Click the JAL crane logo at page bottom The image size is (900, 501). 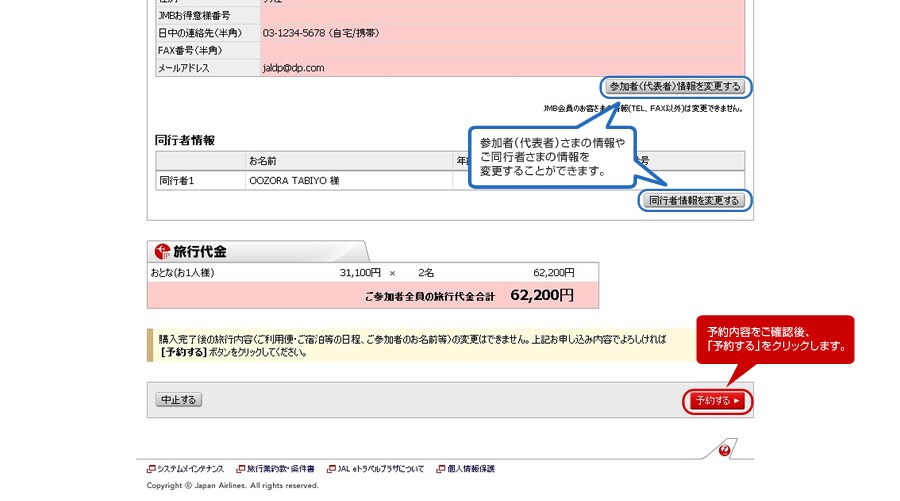tap(725, 450)
